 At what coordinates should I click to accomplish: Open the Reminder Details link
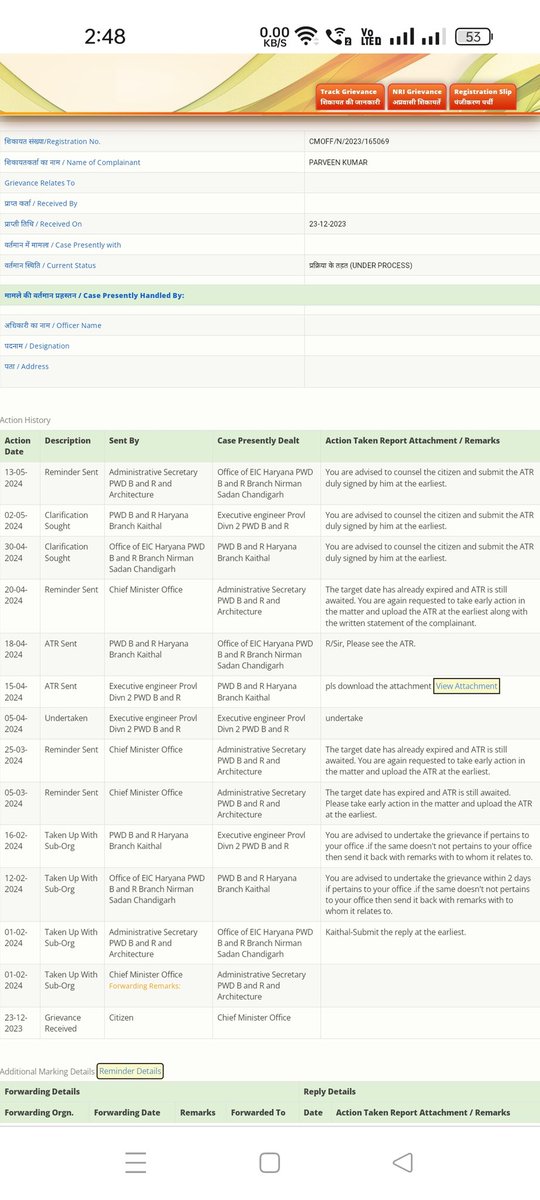(130, 1071)
